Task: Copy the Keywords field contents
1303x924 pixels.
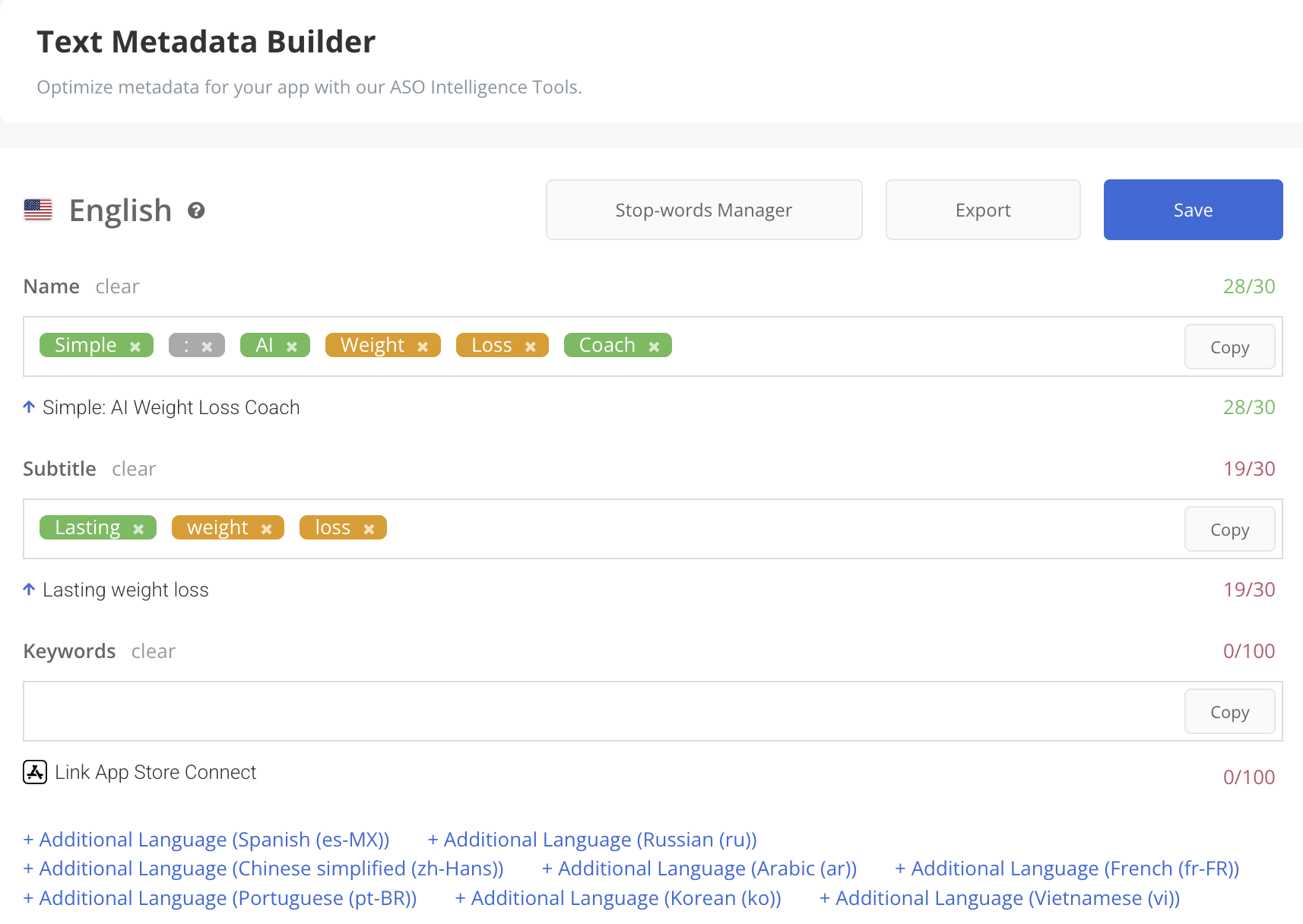Action: coord(1228,712)
